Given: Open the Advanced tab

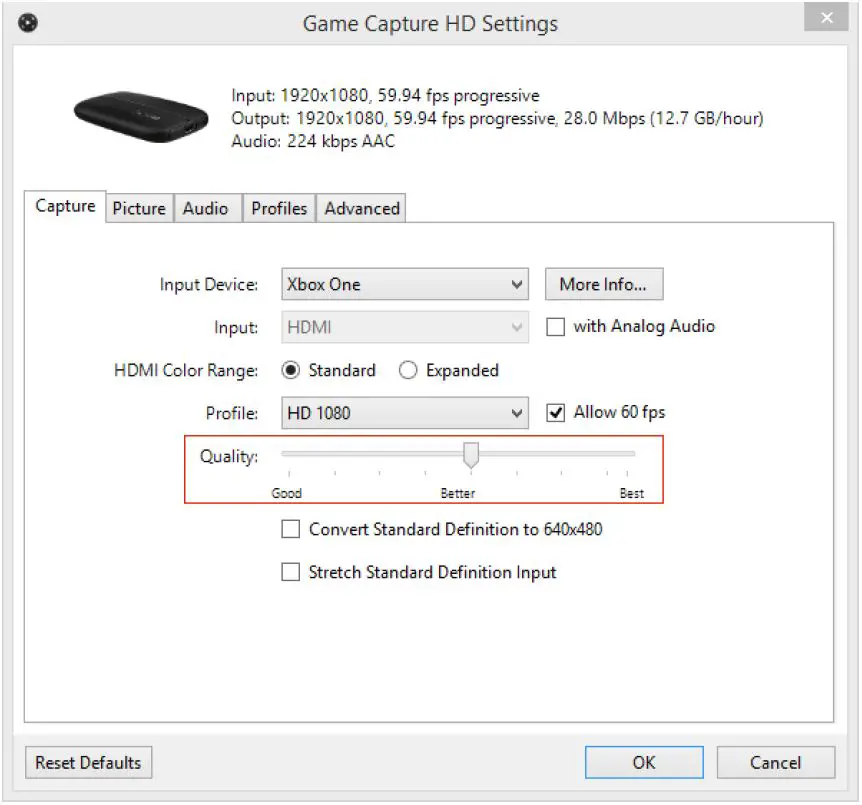Looking at the screenshot, I should [x=361, y=208].
